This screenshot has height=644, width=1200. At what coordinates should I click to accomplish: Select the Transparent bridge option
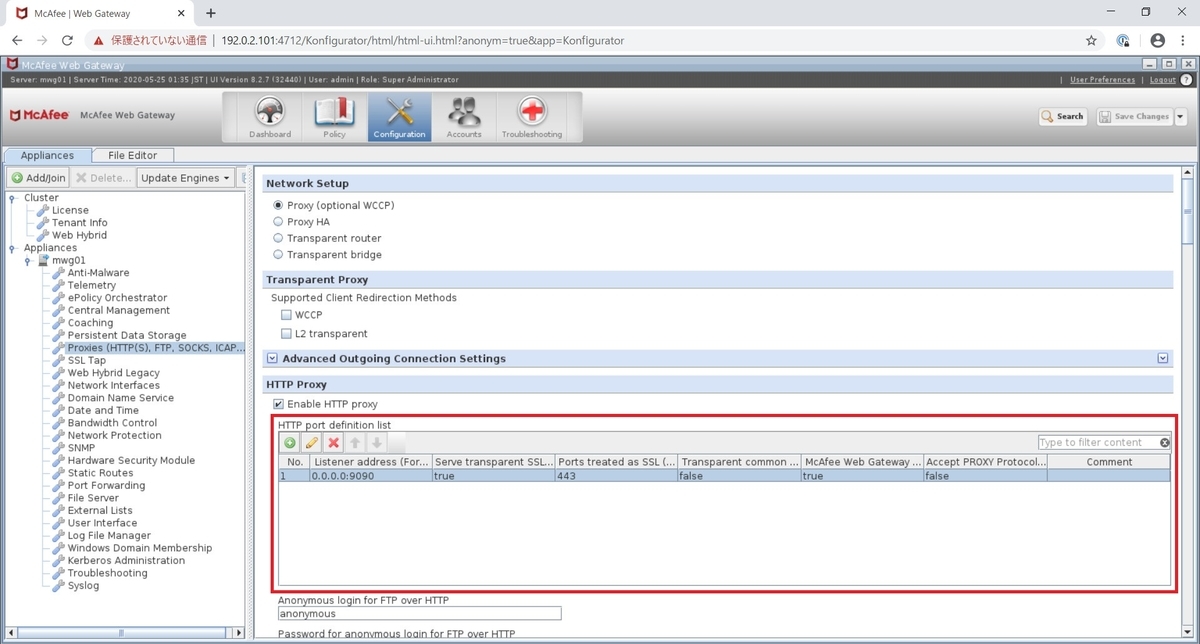click(278, 255)
